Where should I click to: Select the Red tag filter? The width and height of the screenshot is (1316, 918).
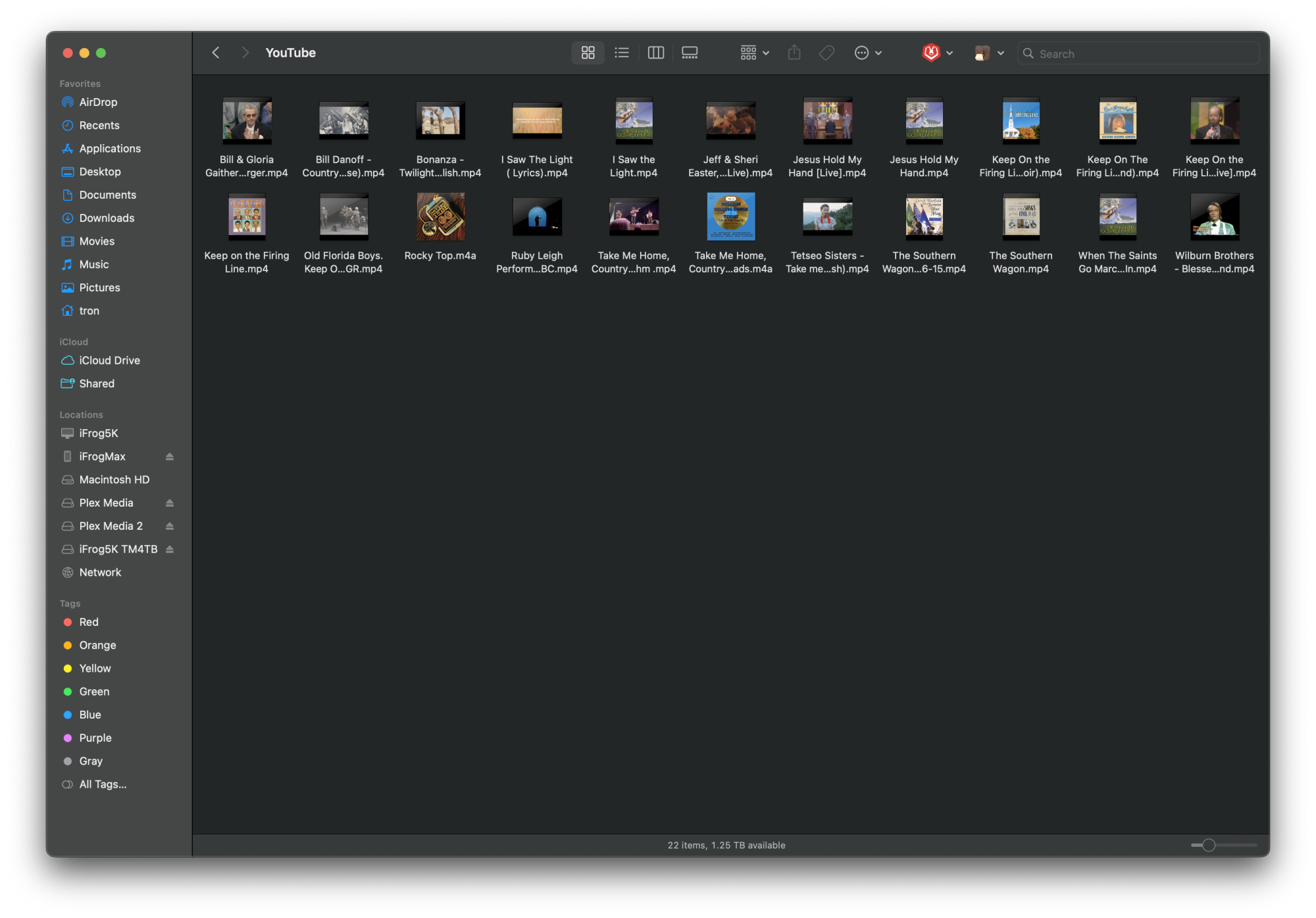88,622
